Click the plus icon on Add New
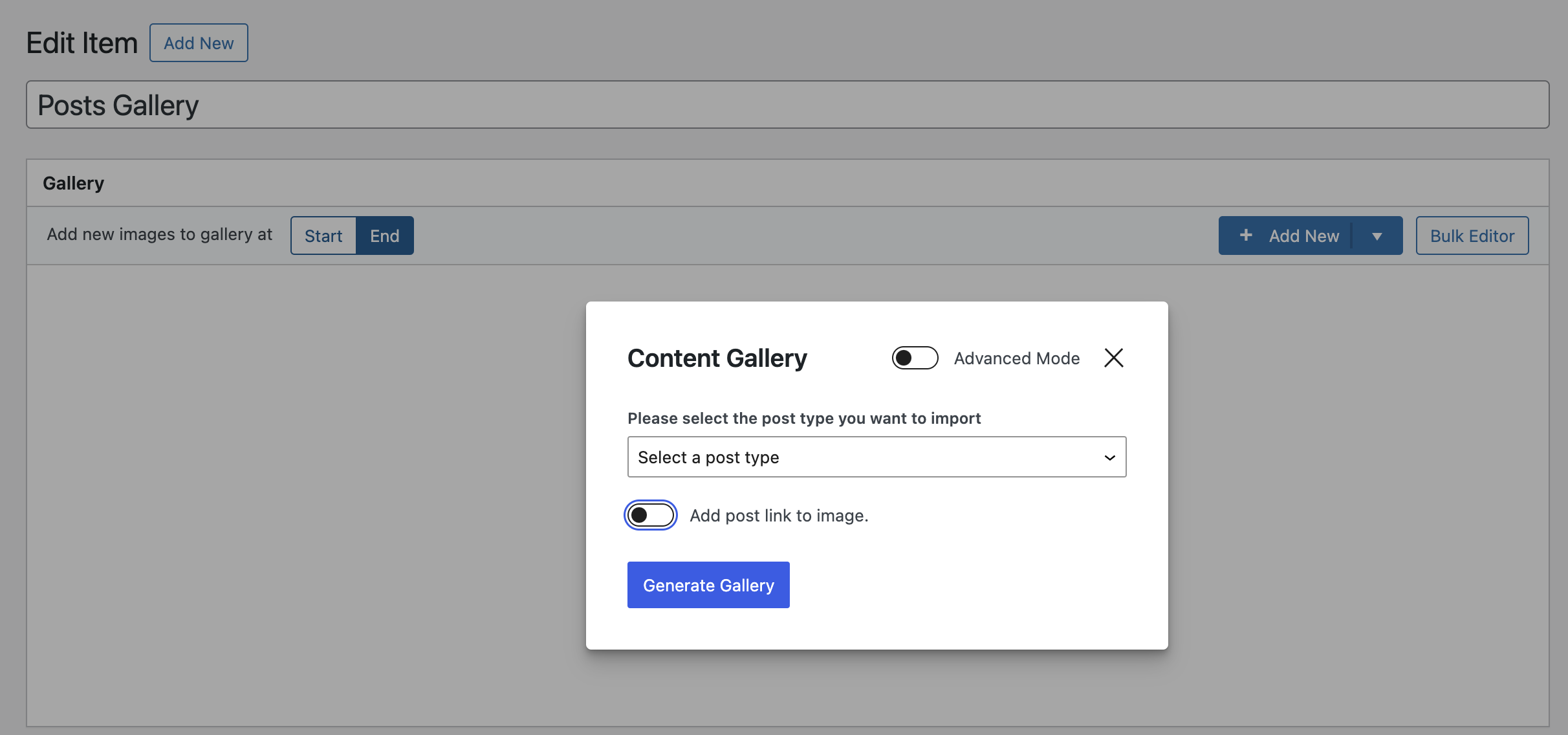The height and width of the screenshot is (735, 1568). 1246,236
